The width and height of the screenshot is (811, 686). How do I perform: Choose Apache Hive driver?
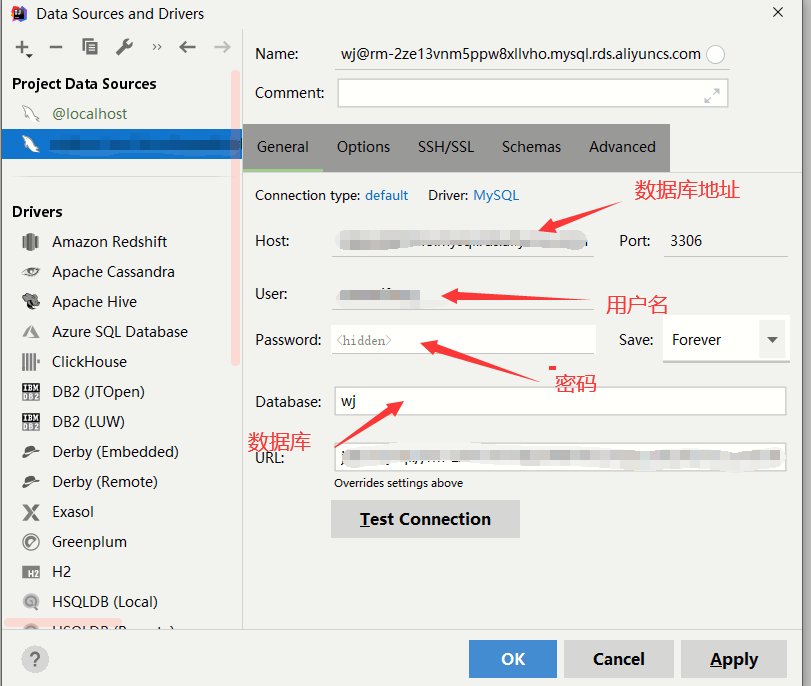pos(94,302)
